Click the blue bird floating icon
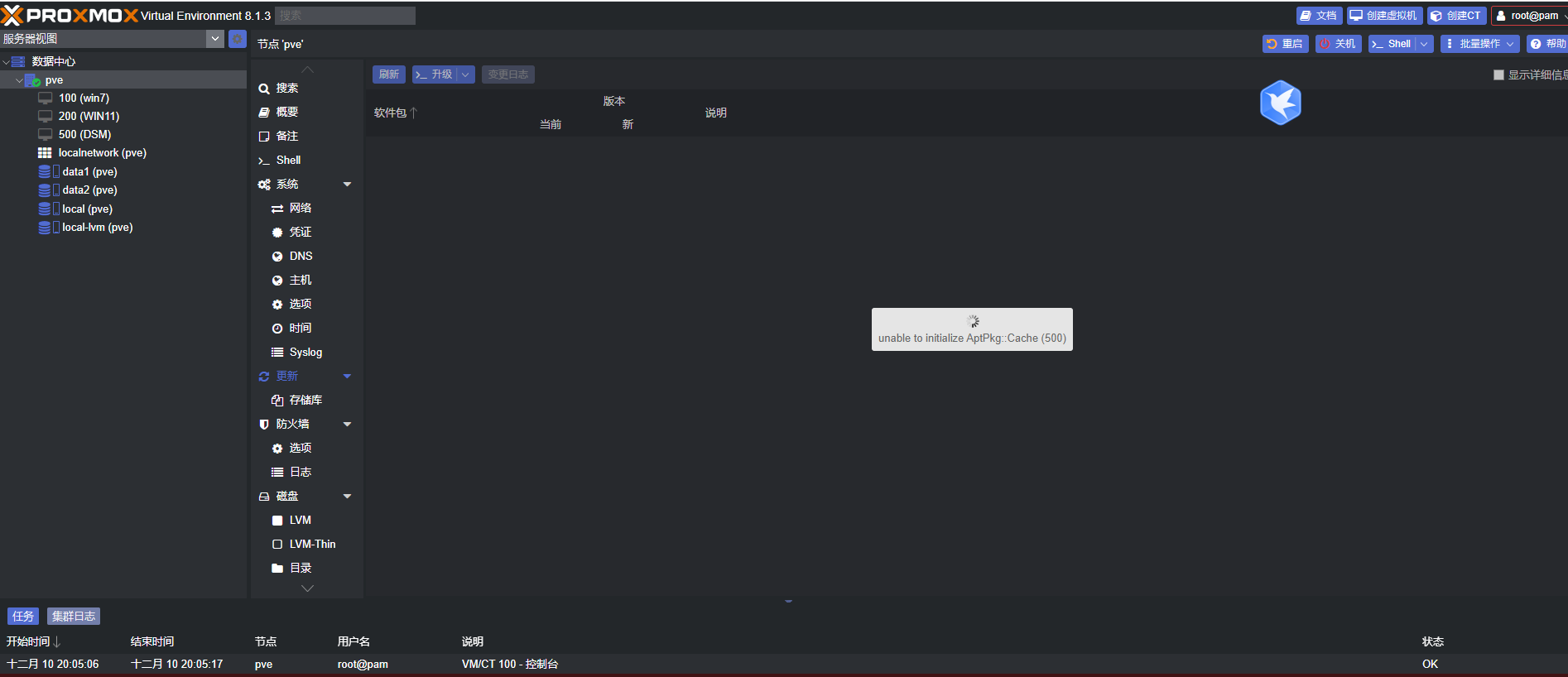Viewport: 1568px width, 677px height. point(1280,103)
